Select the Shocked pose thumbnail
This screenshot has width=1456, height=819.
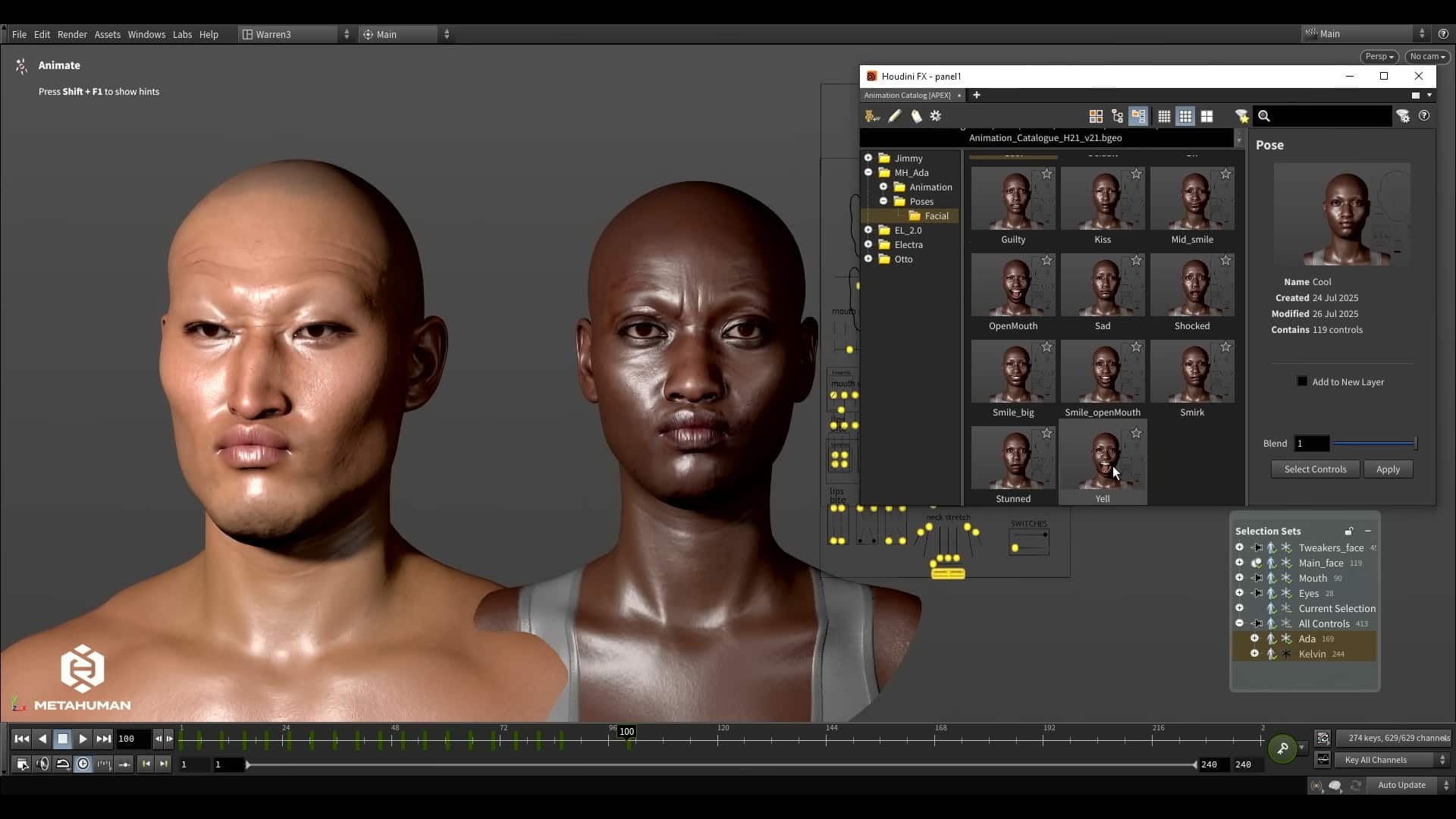pos(1191,284)
